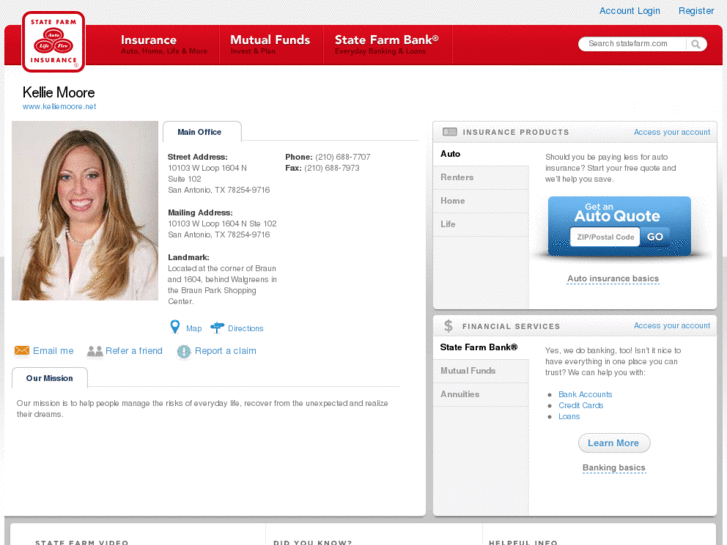Switch to the Annuities services tab

[x=481, y=394]
